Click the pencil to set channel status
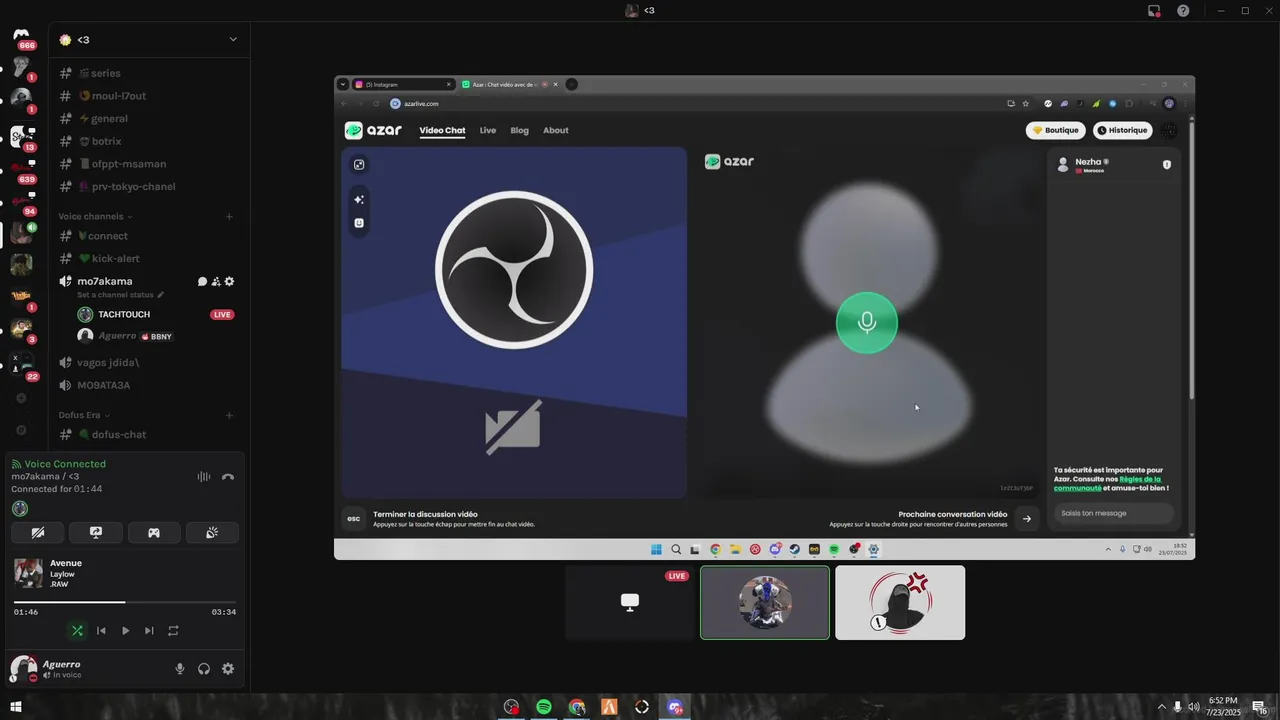The width and height of the screenshot is (1280, 720). (x=160, y=295)
